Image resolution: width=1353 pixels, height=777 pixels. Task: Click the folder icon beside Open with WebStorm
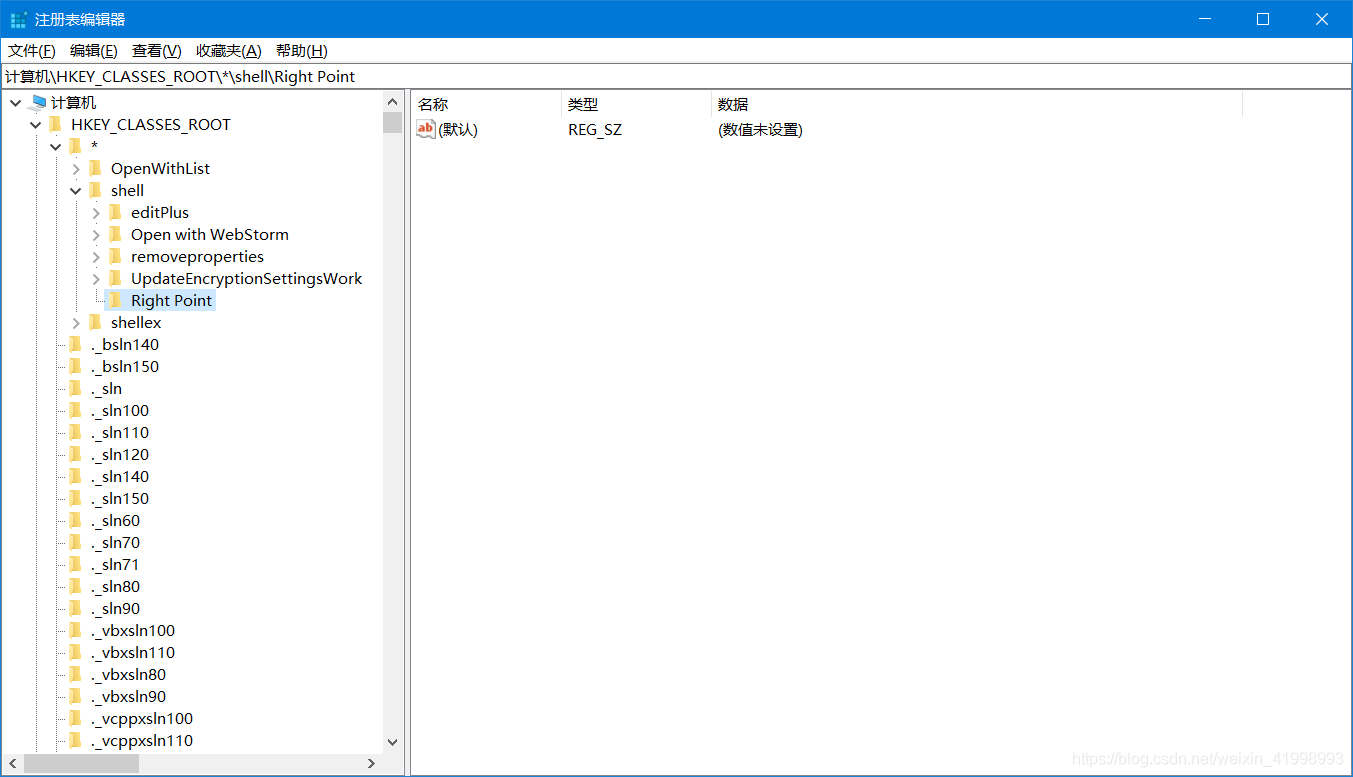tap(115, 234)
